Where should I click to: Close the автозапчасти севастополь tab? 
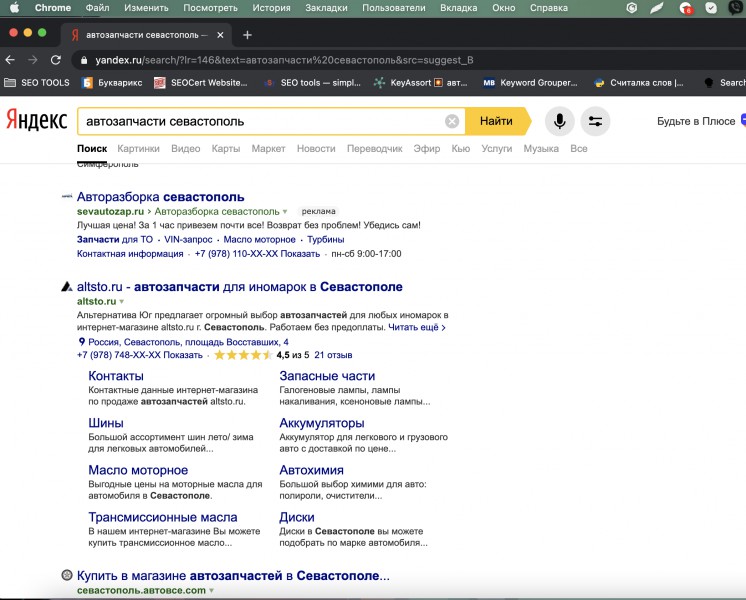click(220, 35)
